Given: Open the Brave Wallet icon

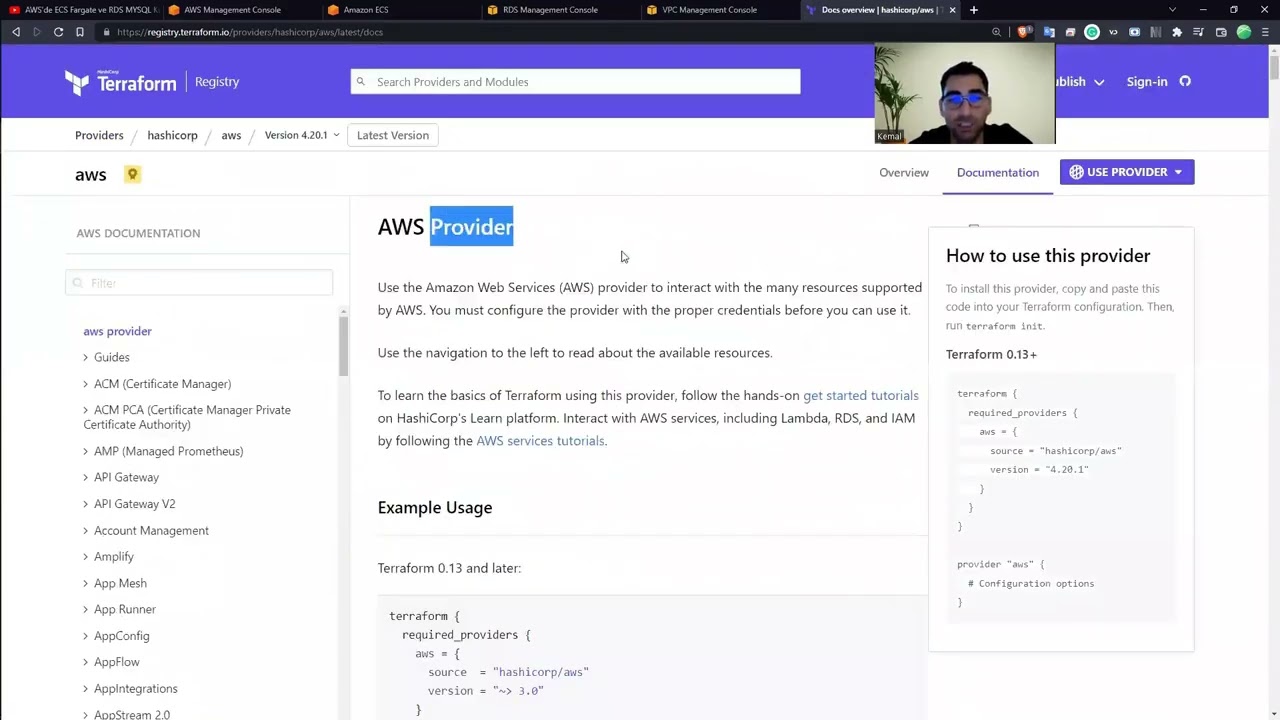Looking at the screenshot, I should 1221,32.
